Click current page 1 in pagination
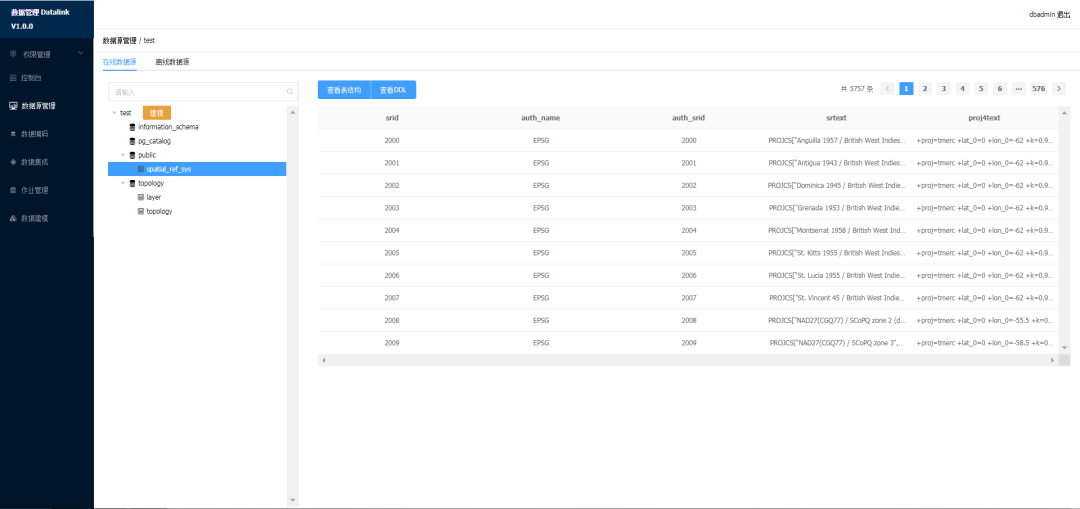The height and width of the screenshot is (509, 1080). point(906,89)
